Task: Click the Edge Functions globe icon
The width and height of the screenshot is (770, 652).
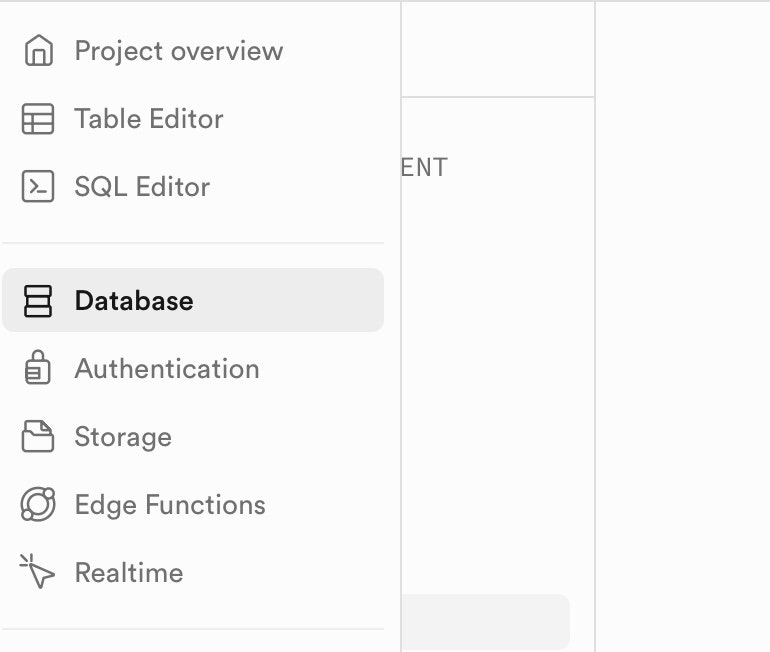Action: pos(38,505)
